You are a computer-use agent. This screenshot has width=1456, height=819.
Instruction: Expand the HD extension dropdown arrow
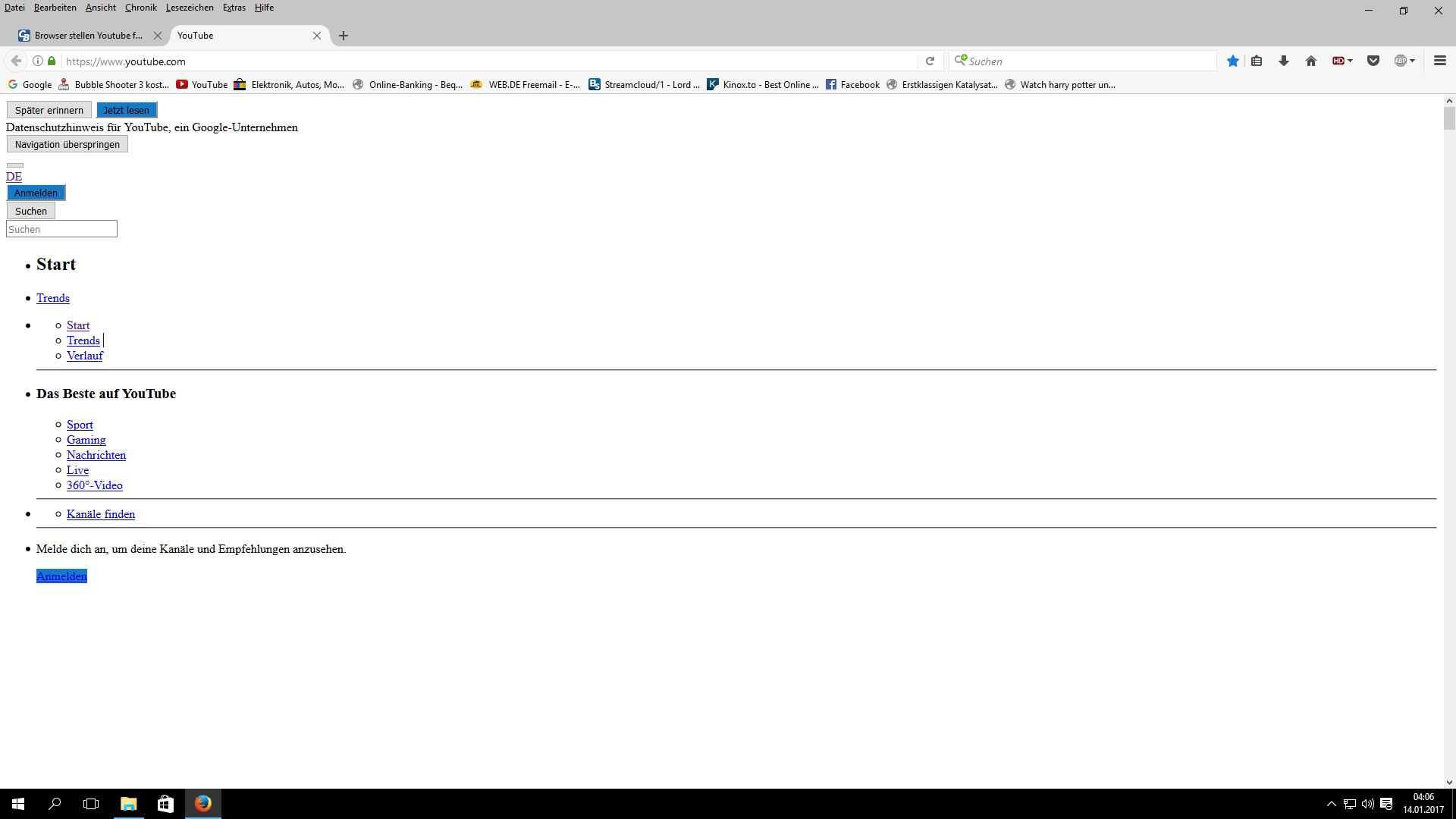click(x=1351, y=61)
